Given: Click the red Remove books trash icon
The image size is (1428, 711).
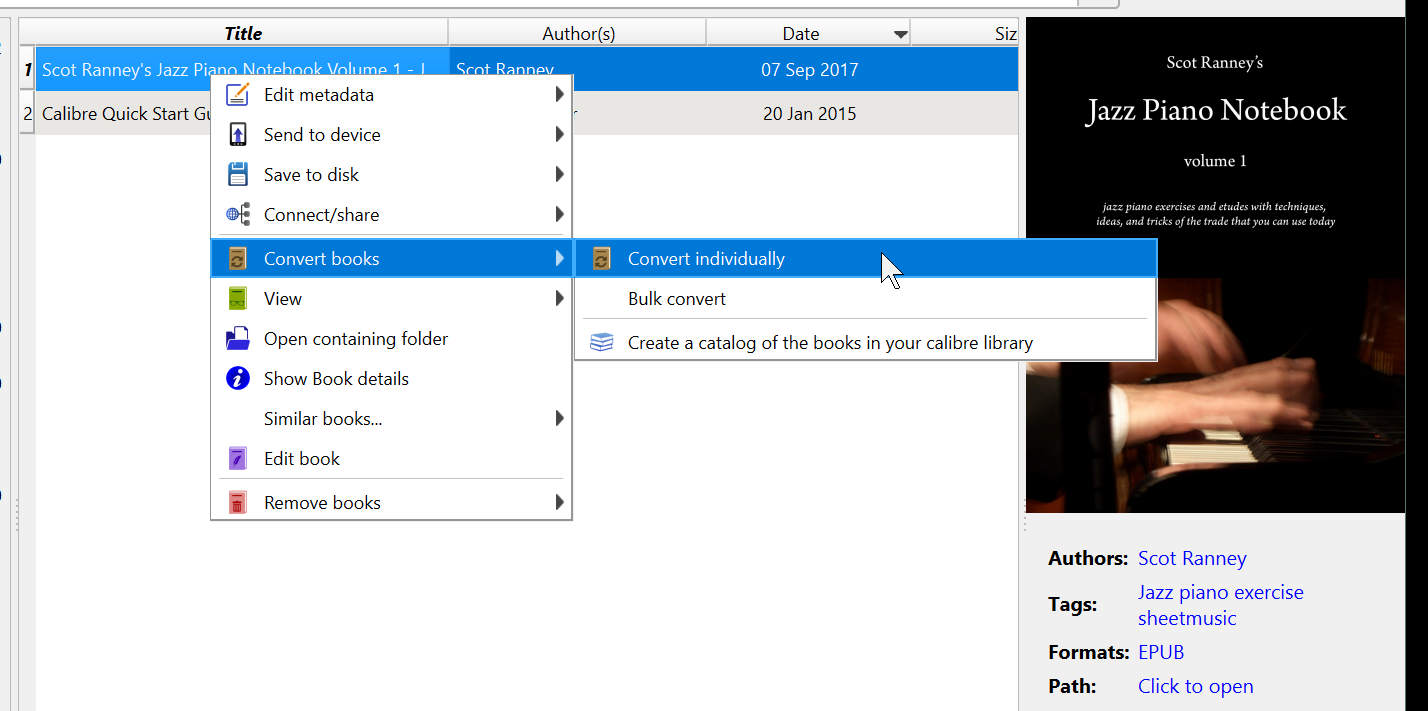Looking at the screenshot, I should point(237,503).
